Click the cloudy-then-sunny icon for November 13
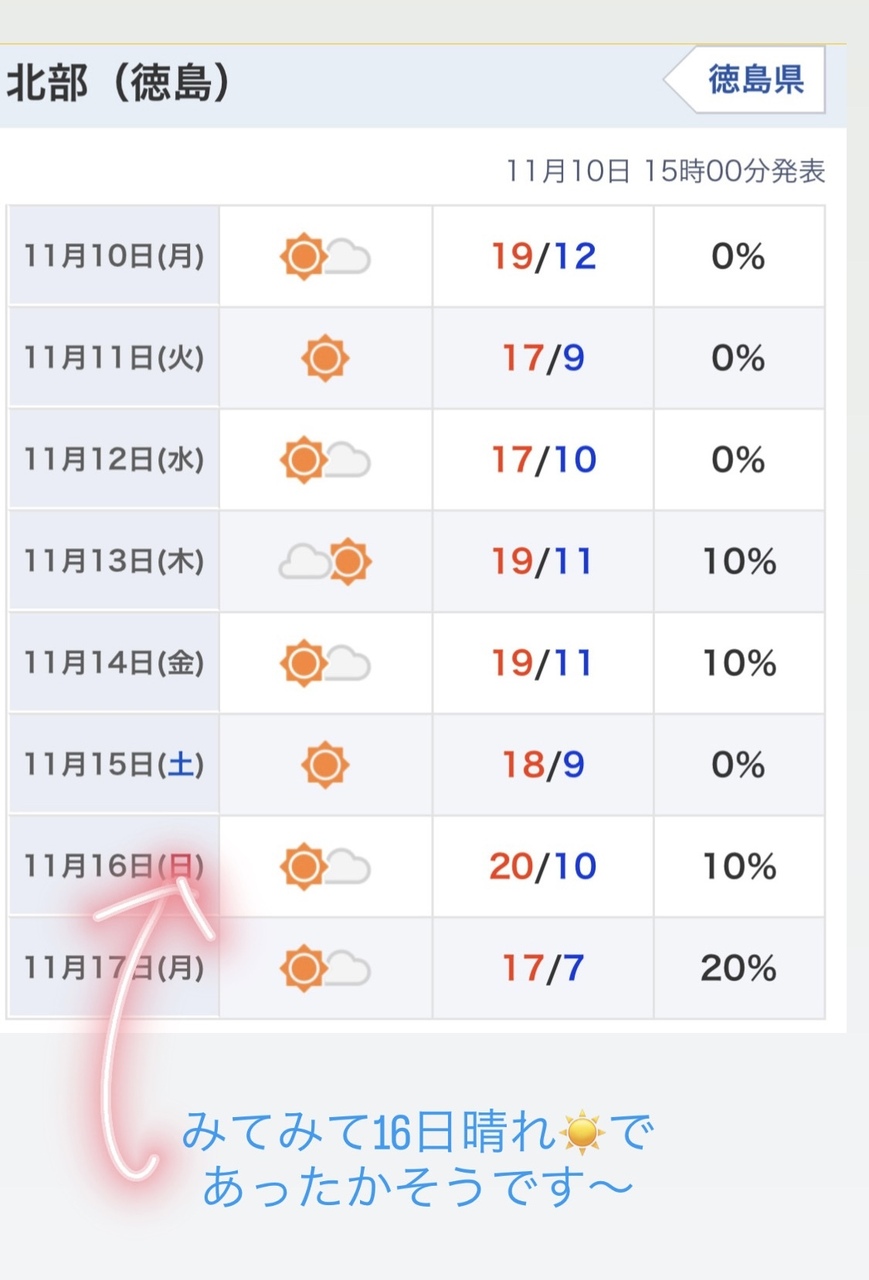 tap(325, 562)
